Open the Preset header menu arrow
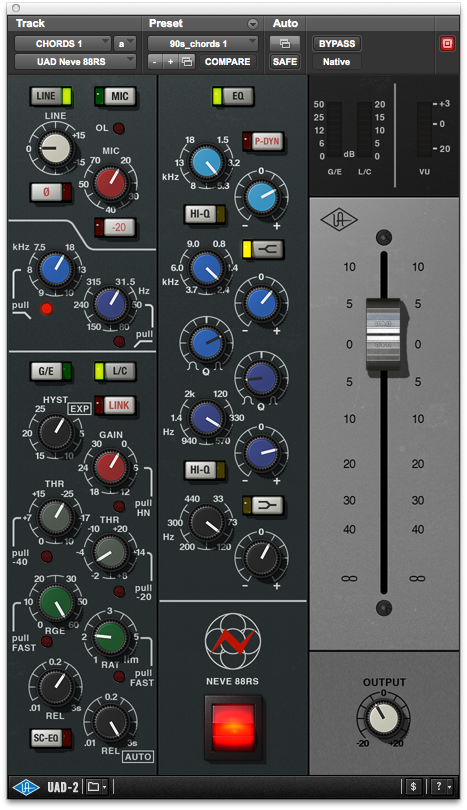The height and width of the screenshot is (810, 467). pos(253,24)
